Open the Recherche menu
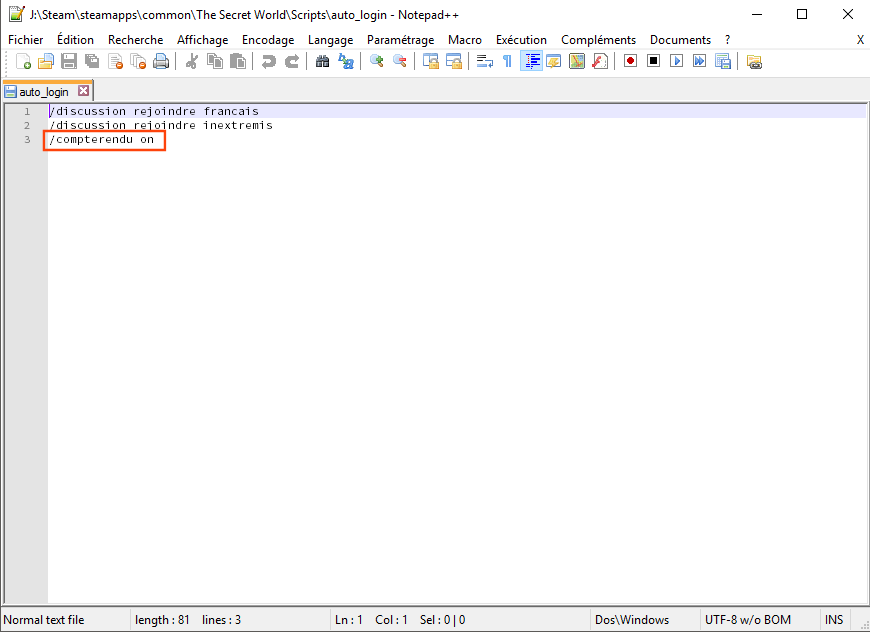Image resolution: width=870 pixels, height=632 pixels. [135, 40]
